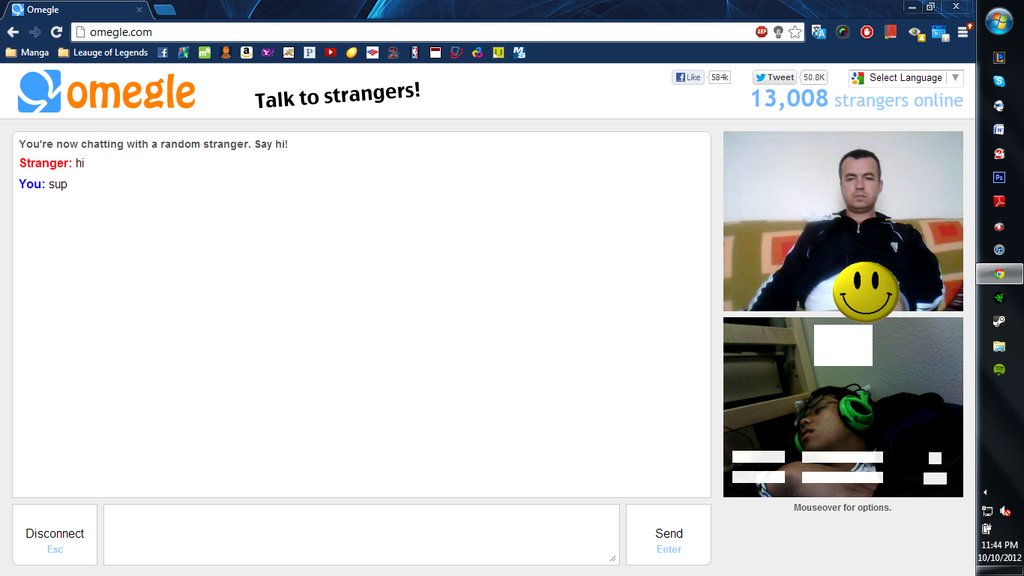Click the Omegle logo
1024x576 pixels.
click(x=106, y=92)
